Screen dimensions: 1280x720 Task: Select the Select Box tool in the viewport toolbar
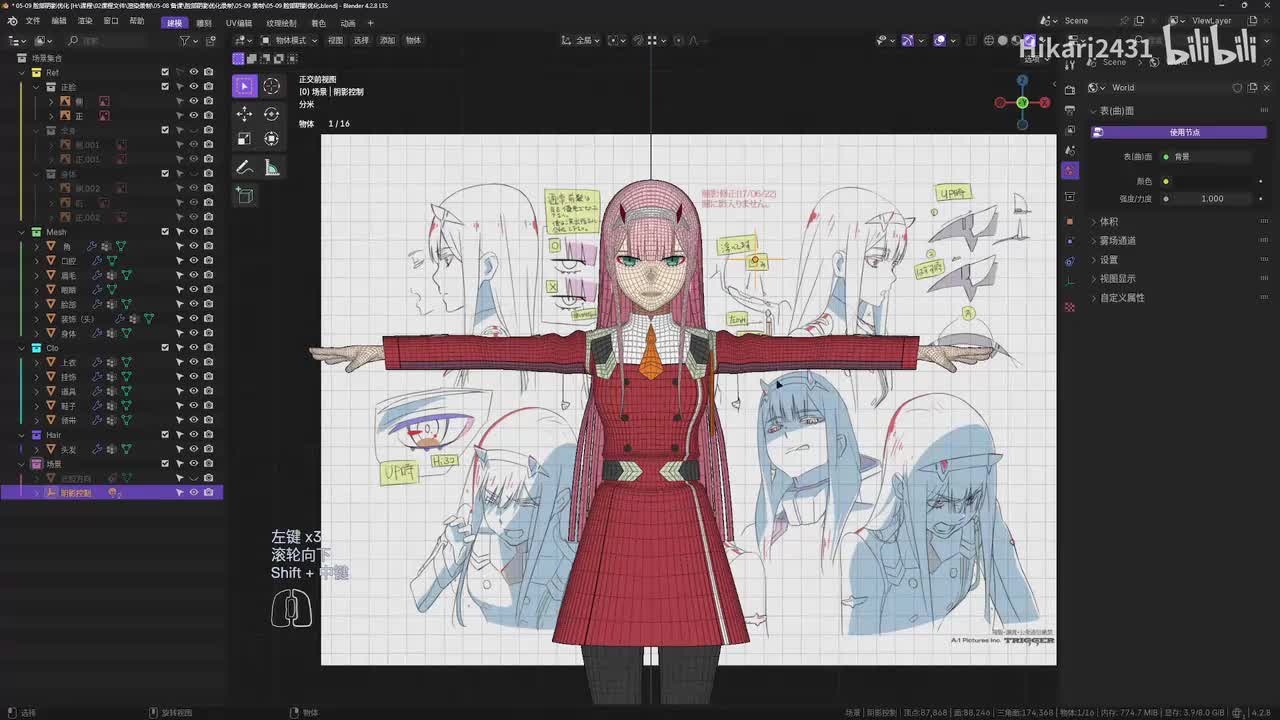click(245, 86)
